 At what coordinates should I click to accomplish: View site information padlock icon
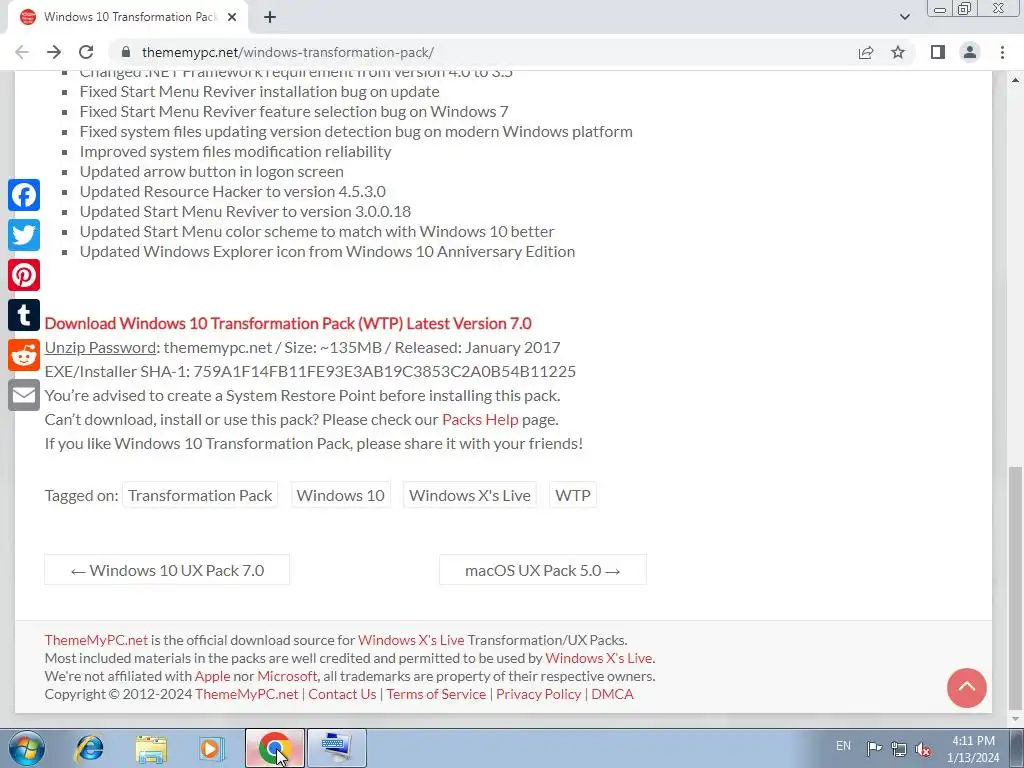point(127,52)
